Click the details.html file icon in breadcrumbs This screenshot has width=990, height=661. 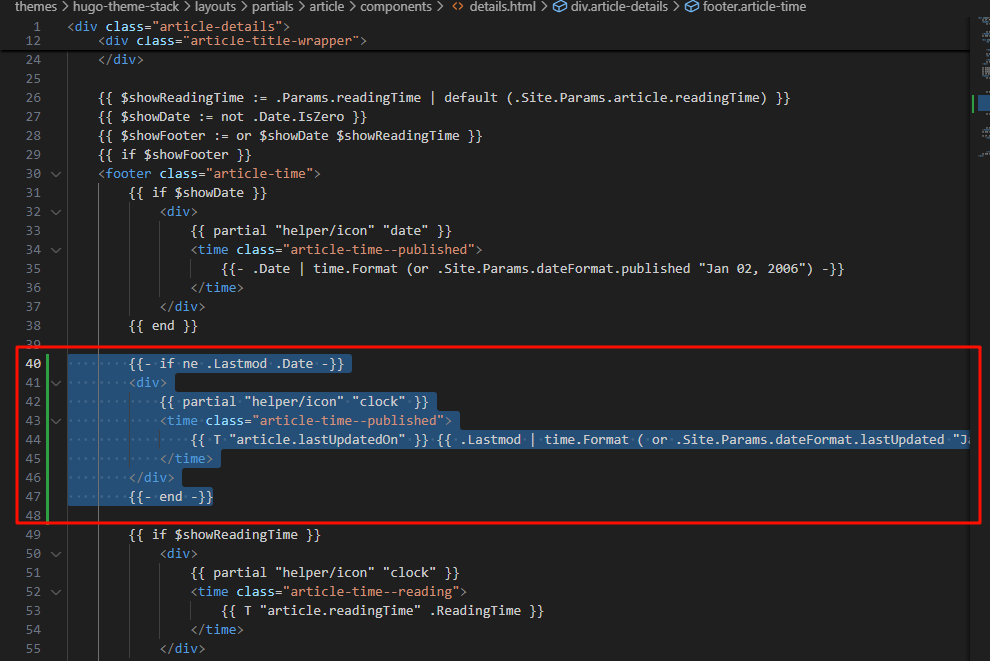[458, 7]
